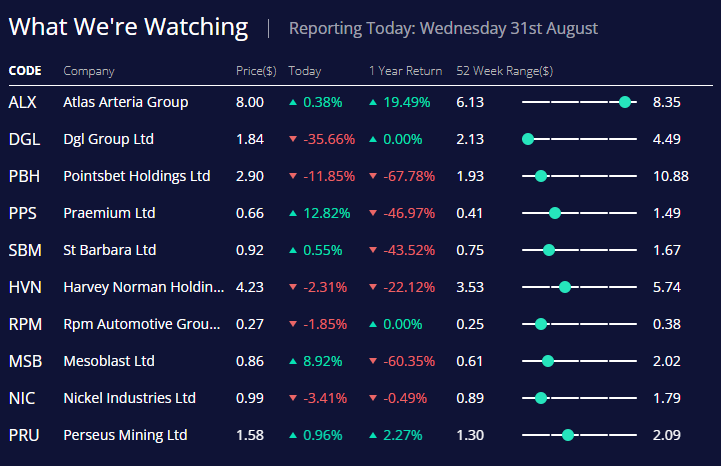Screen dimensions: 721x466
Task: Click Perseus Mining 52-week range slider dot
Action: pyautogui.click(x=568, y=435)
